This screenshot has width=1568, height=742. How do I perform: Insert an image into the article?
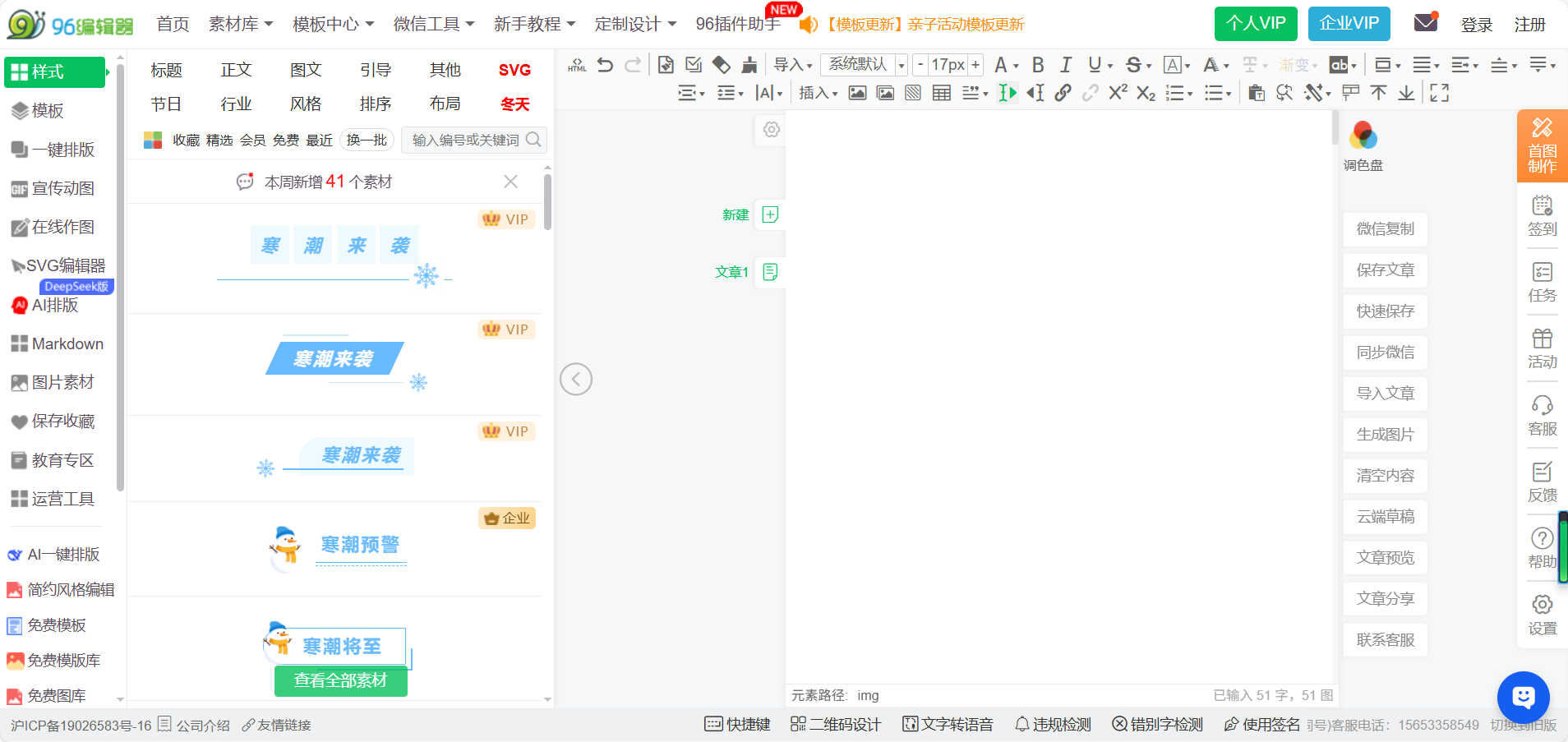tap(858, 93)
